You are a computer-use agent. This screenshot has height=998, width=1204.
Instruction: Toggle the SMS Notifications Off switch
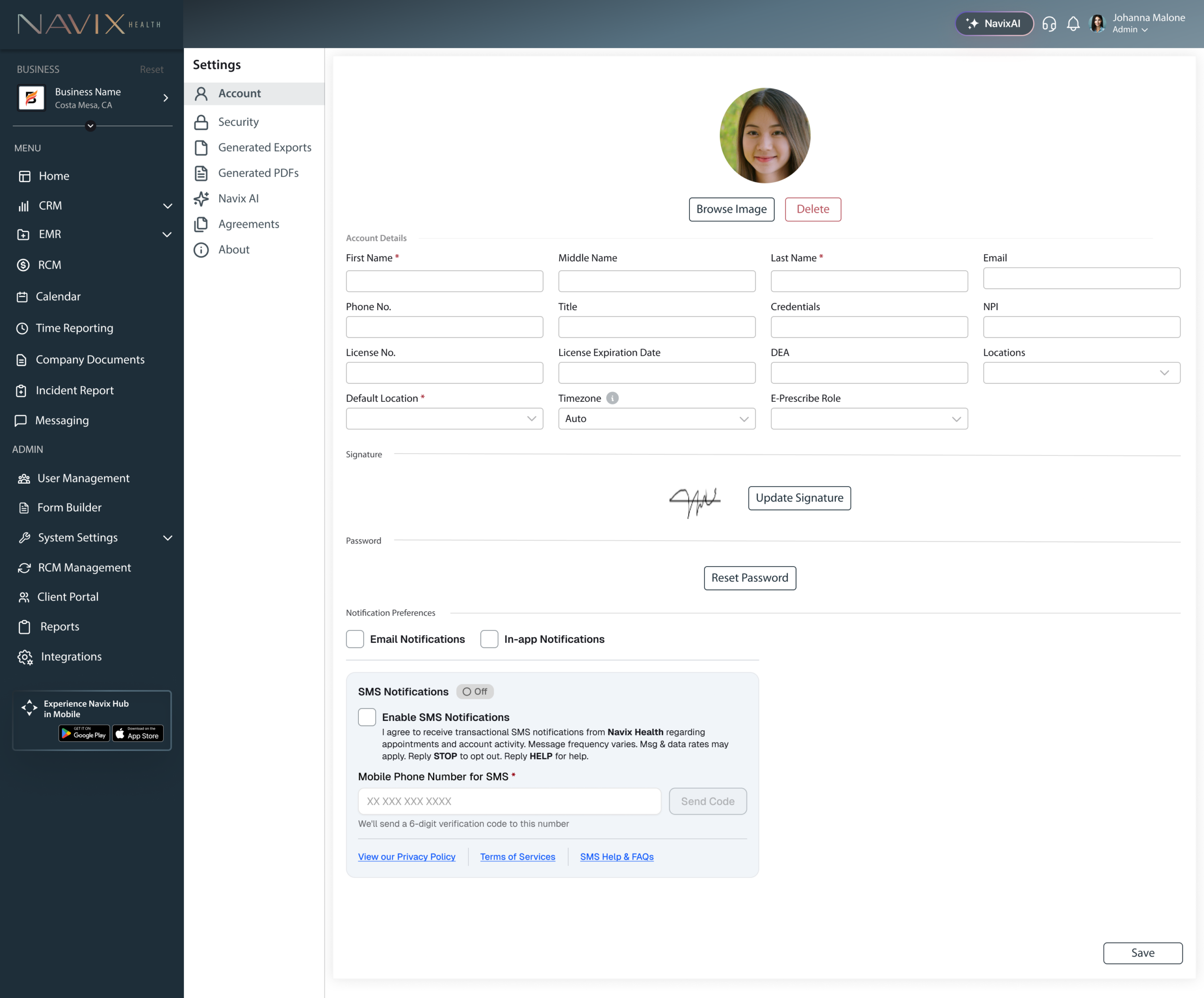(475, 692)
